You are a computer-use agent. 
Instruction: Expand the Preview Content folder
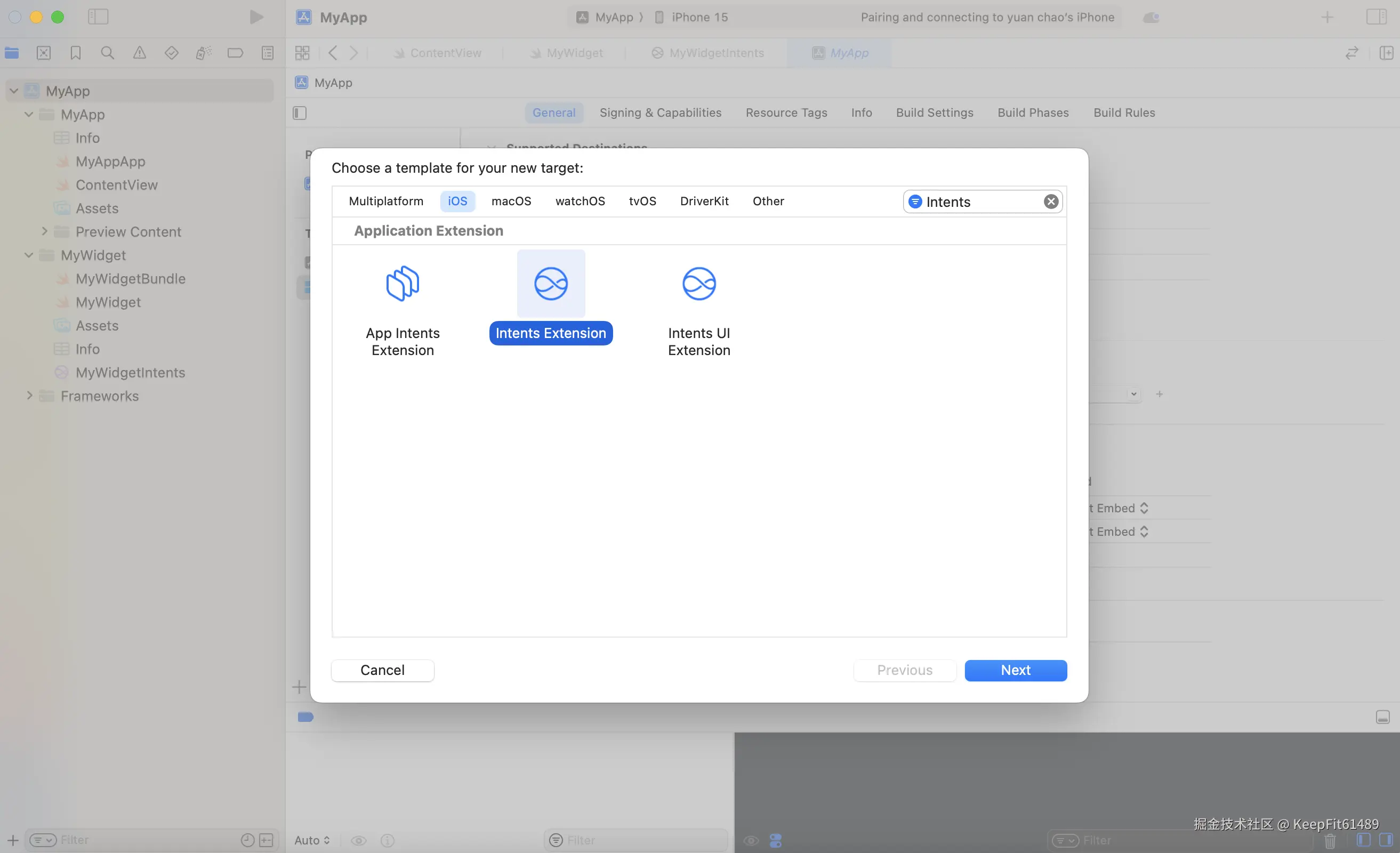44,232
